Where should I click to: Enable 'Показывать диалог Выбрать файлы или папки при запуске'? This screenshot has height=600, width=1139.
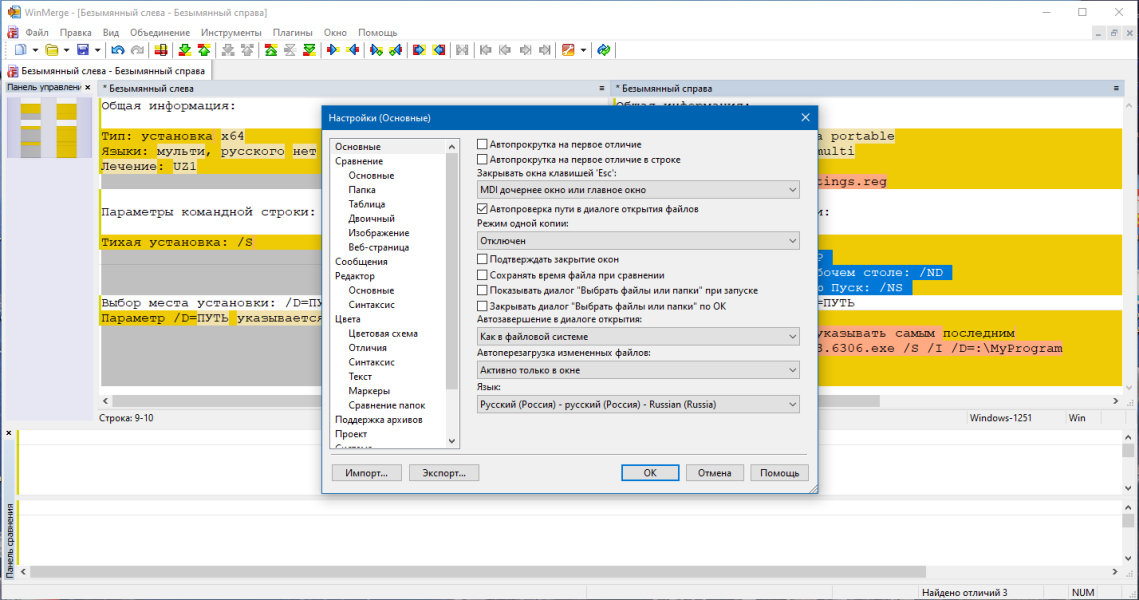tap(482, 291)
